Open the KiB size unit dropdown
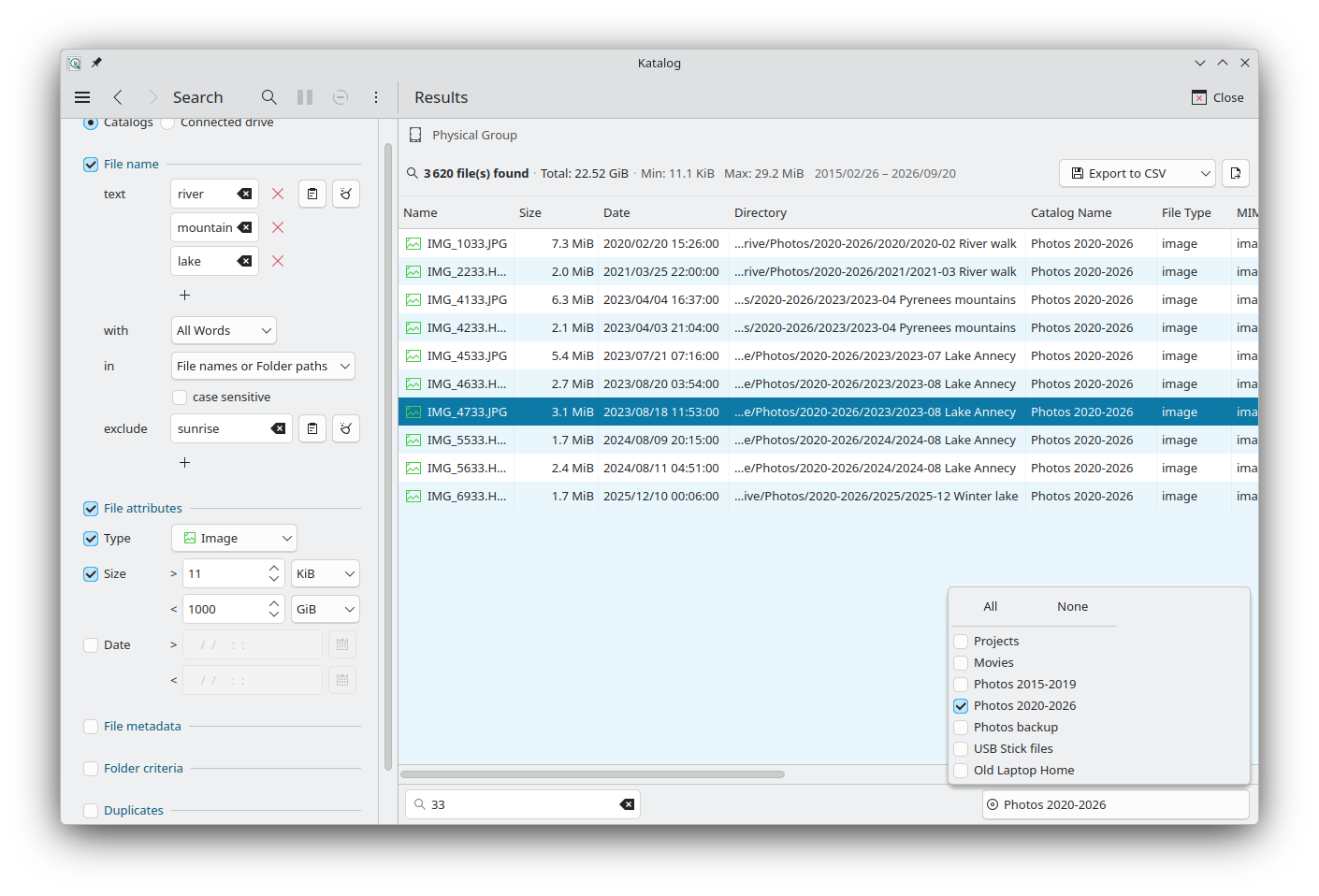The width and height of the screenshot is (1319, 896). pos(326,573)
